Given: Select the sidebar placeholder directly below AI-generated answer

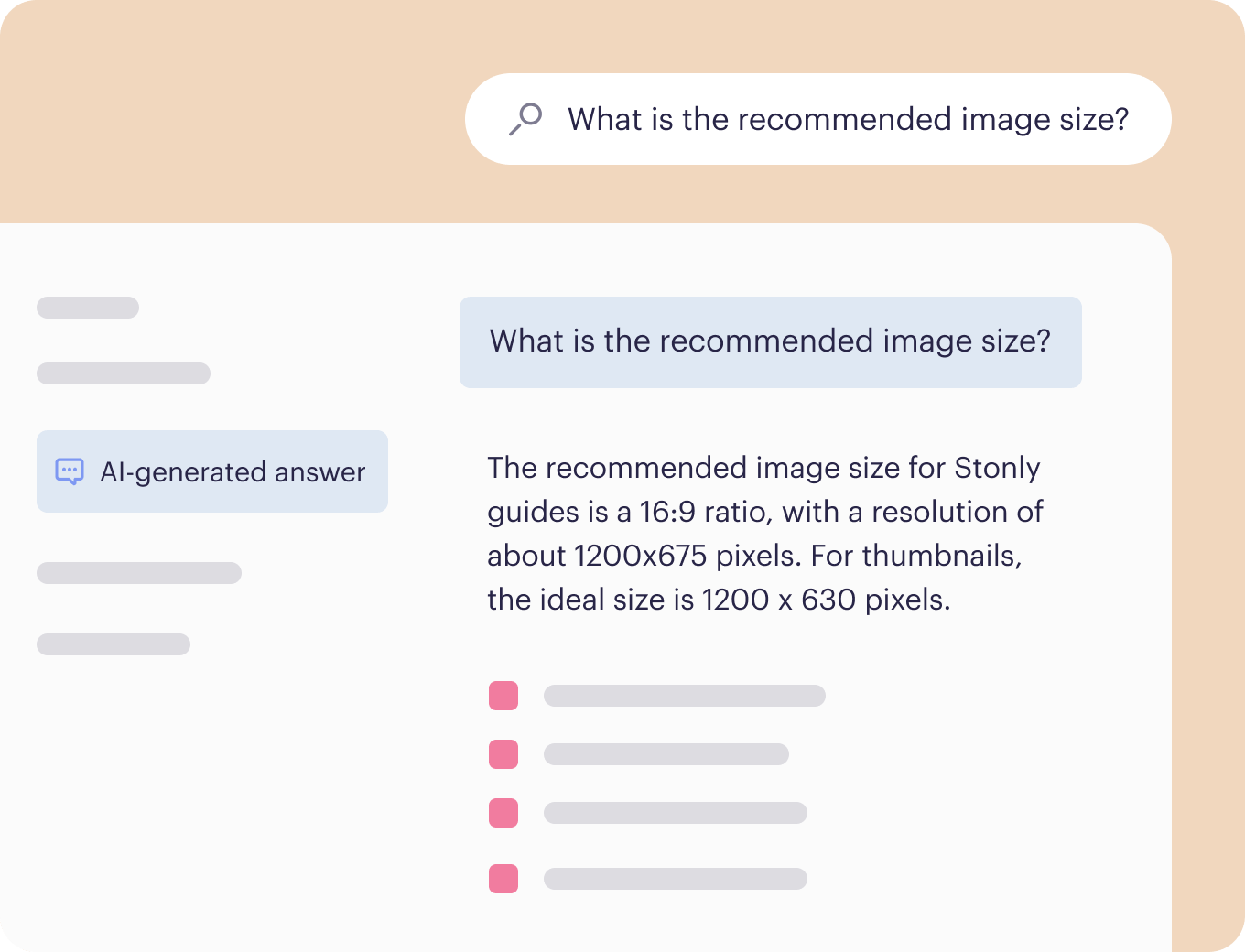Looking at the screenshot, I should (139, 573).
